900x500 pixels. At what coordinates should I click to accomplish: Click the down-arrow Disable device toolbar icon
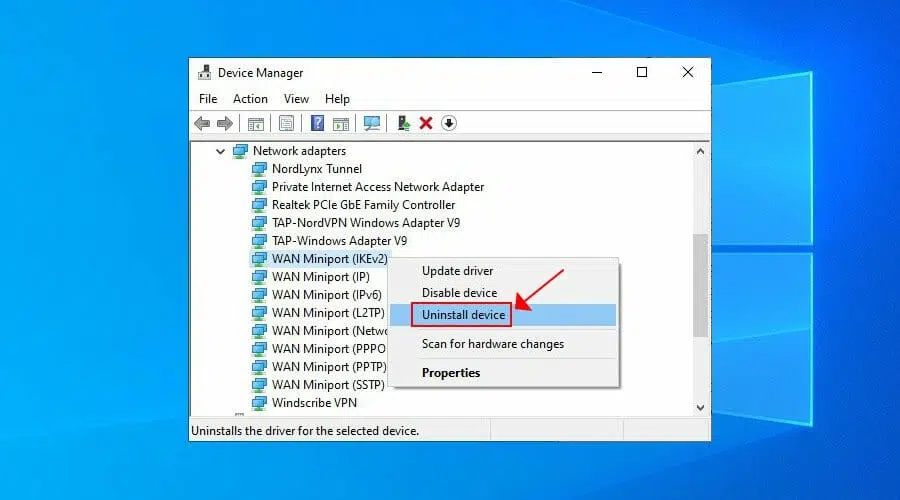(x=449, y=123)
